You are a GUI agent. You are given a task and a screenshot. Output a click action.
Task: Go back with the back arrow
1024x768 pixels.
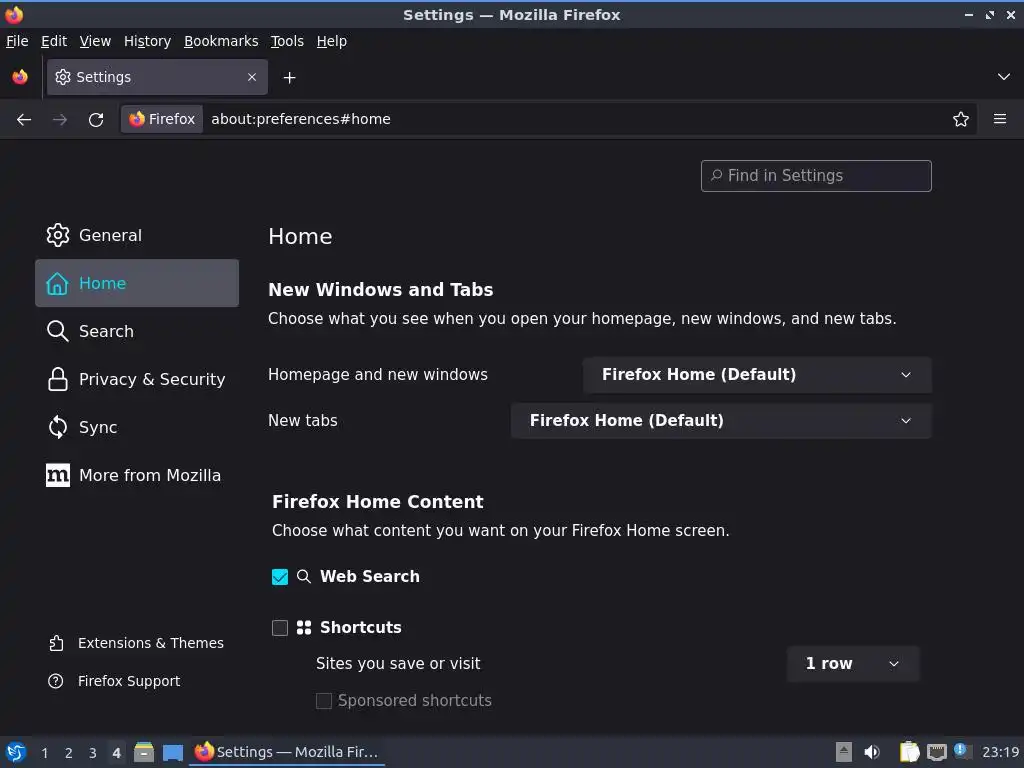24,120
